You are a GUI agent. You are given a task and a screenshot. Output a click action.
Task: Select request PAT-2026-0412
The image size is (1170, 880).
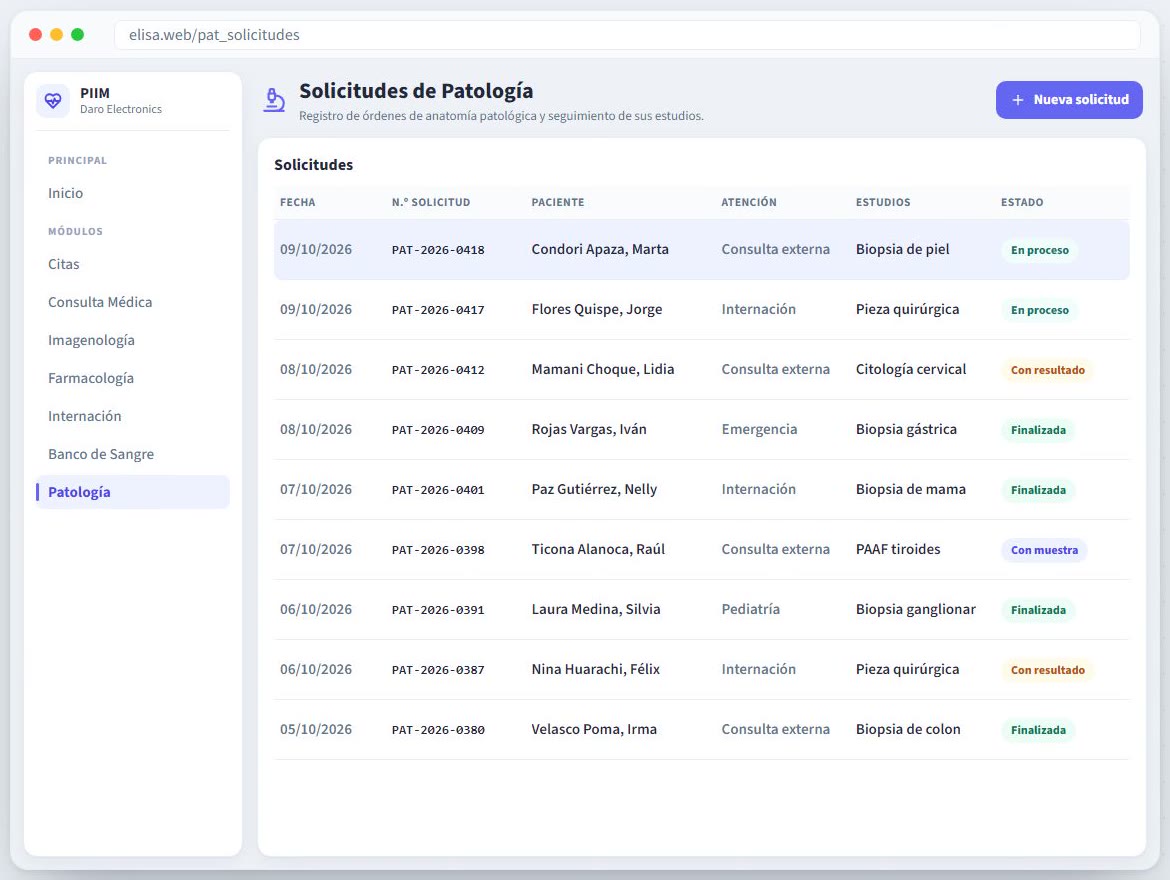(438, 370)
